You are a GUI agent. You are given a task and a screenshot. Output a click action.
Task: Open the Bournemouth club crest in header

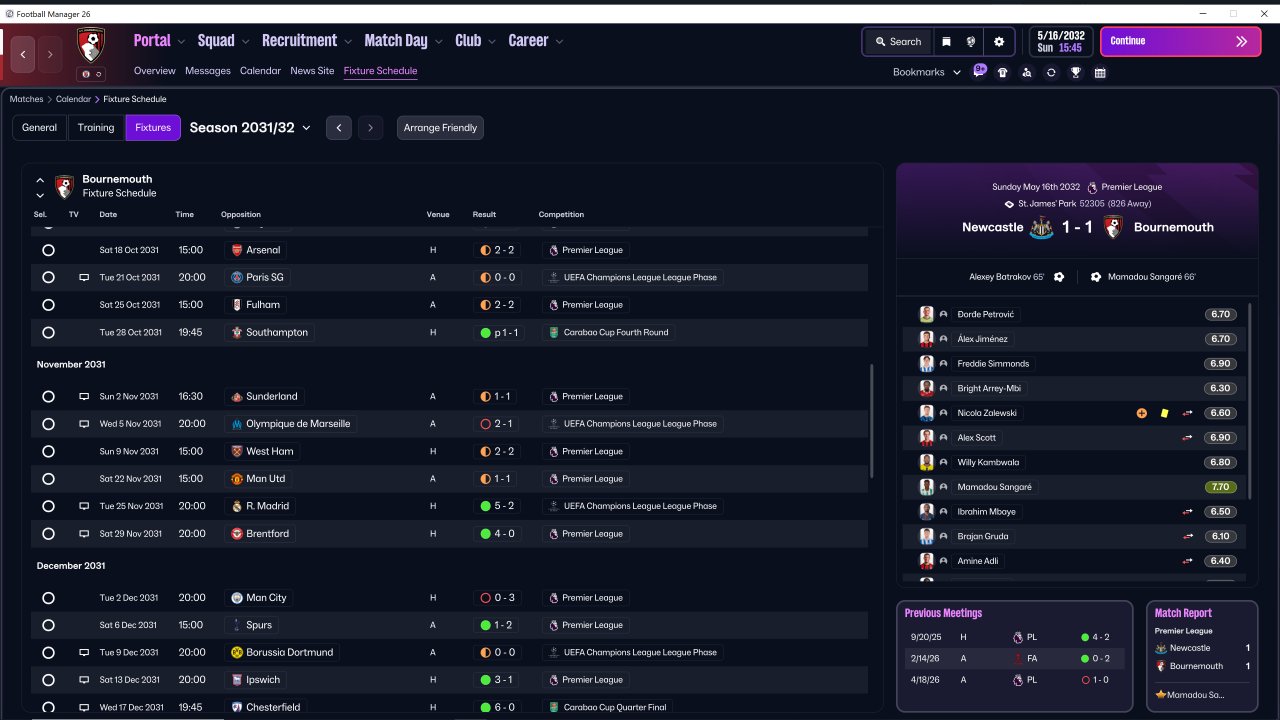click(x=91, y=44)
